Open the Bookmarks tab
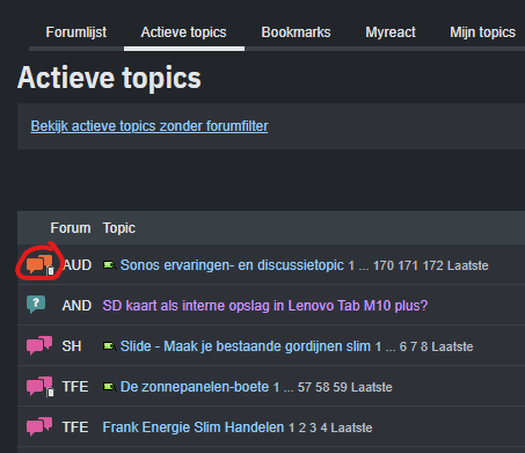This screenshot has width=525, height=453. coord(296,32)
